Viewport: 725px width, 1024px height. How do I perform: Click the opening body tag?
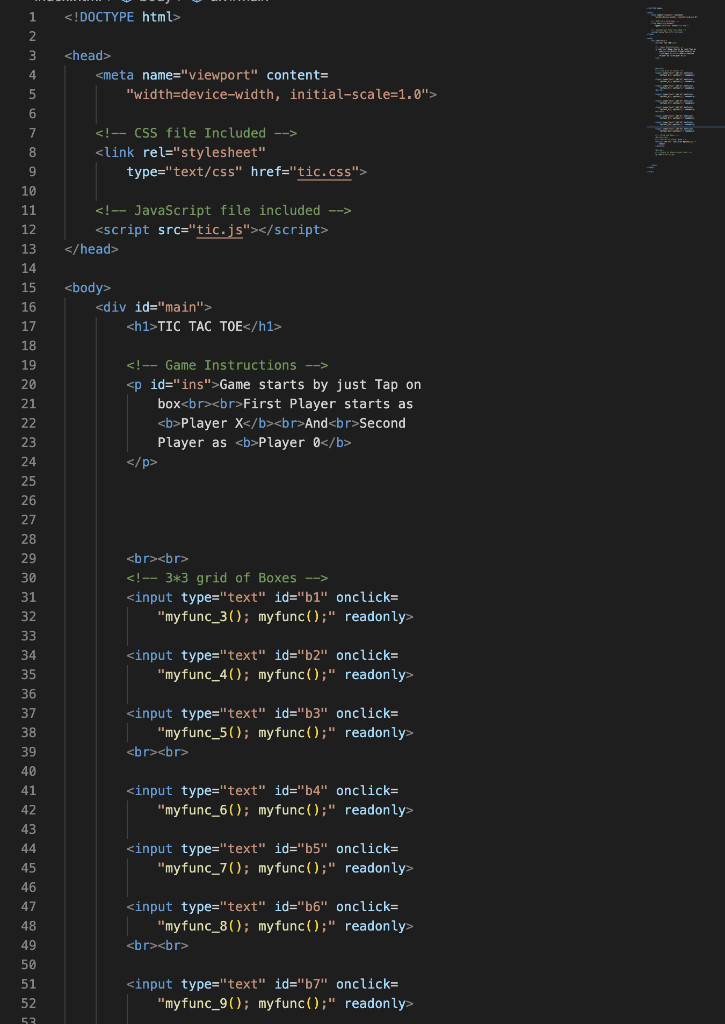(x=88, y=288)
